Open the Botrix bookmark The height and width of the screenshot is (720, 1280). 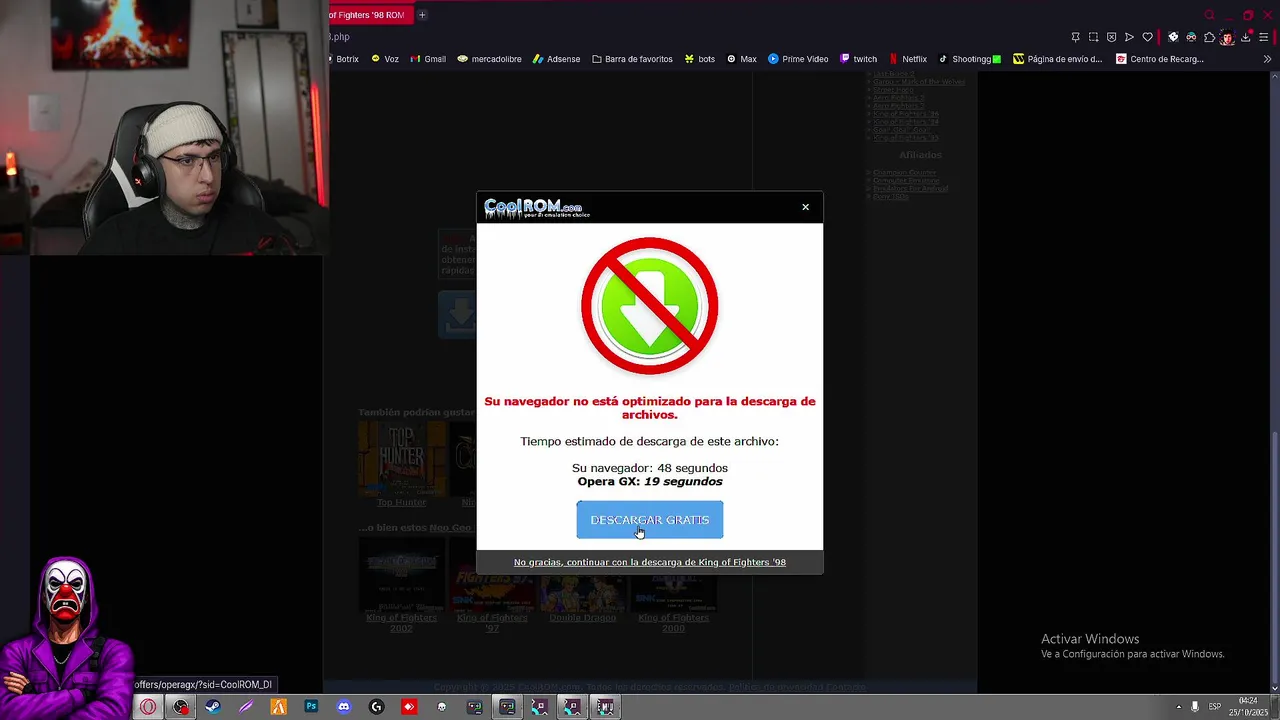click(x=343, y=59)
